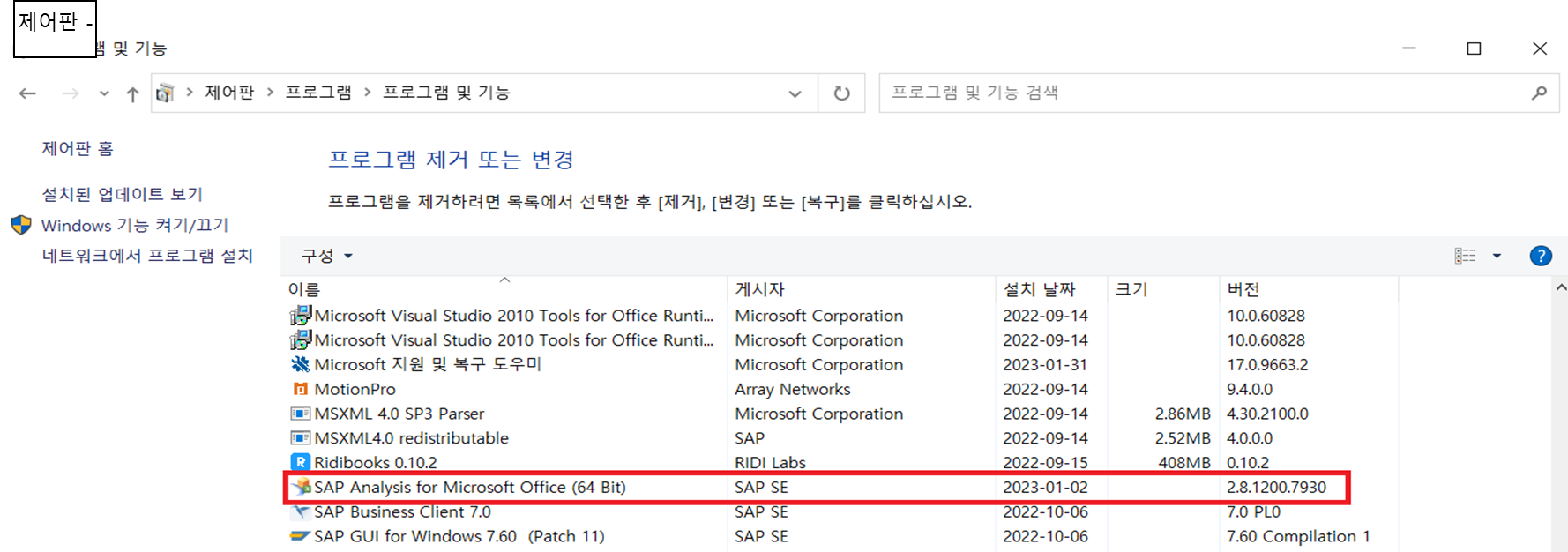Click version 2.8.1200.7930 cell

tap(1276, 487)
